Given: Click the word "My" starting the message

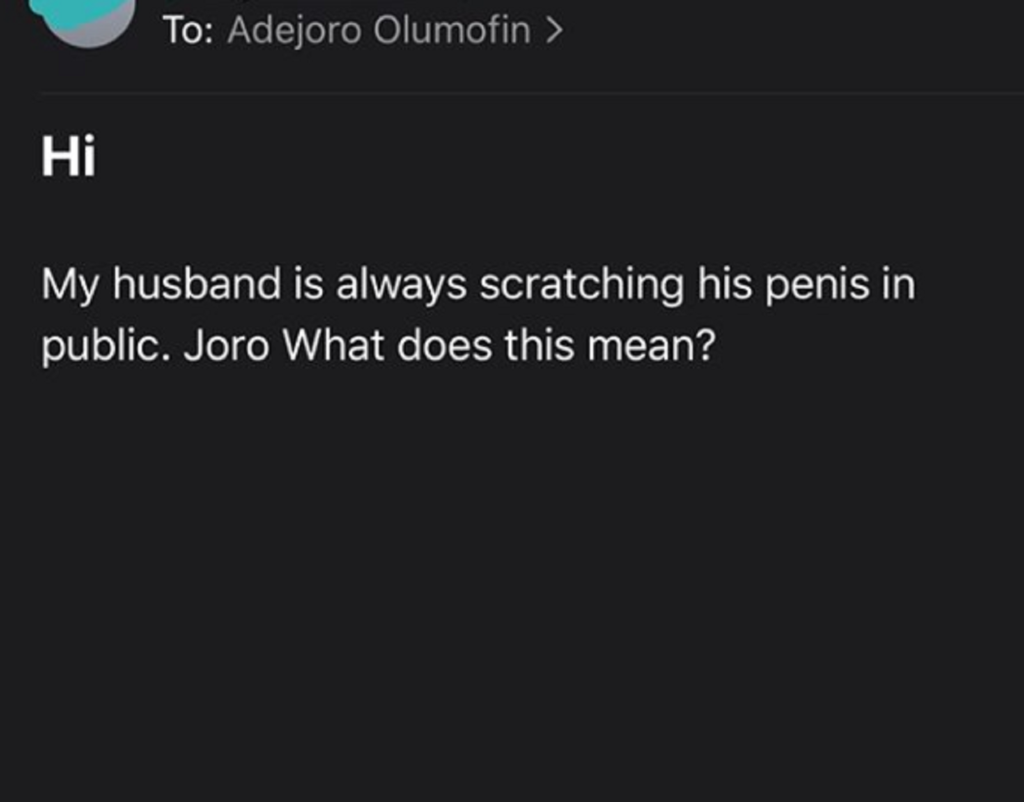Looking at the screenshot, I should pos(69,285).
